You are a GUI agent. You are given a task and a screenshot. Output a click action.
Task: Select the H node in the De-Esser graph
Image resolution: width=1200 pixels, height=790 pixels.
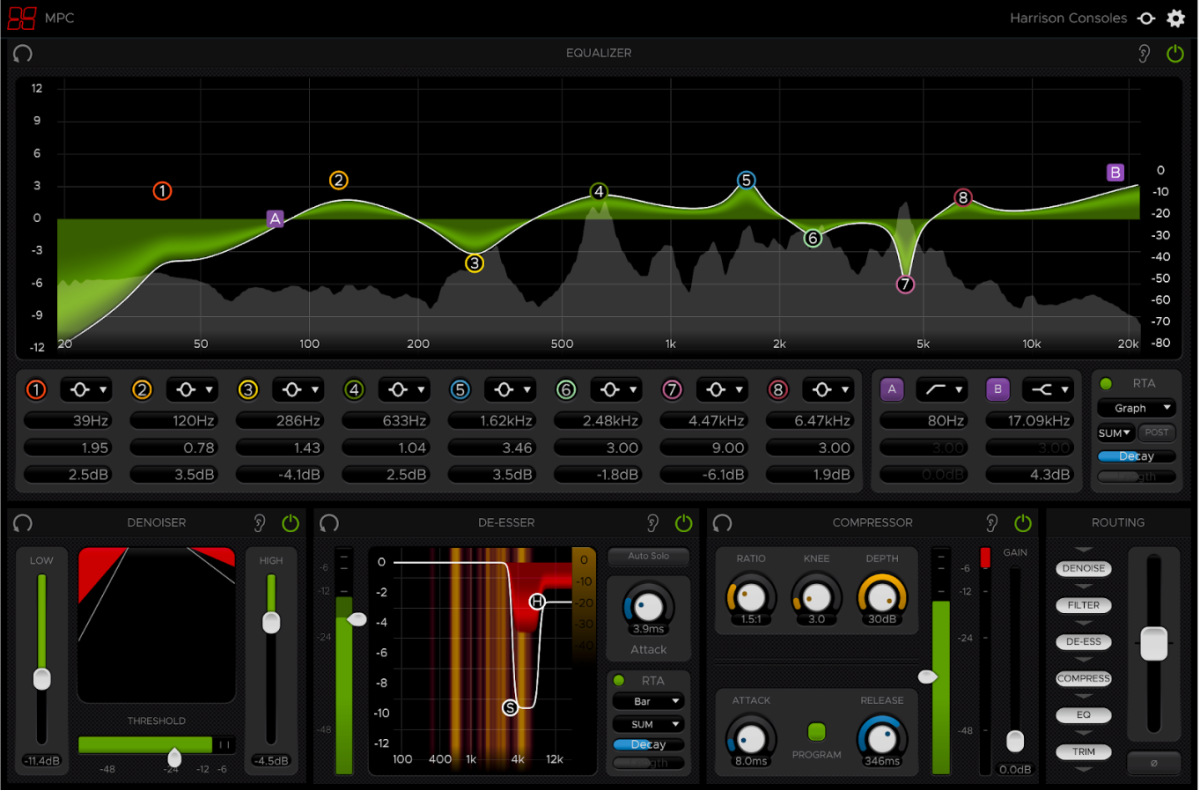pos(537,601)
